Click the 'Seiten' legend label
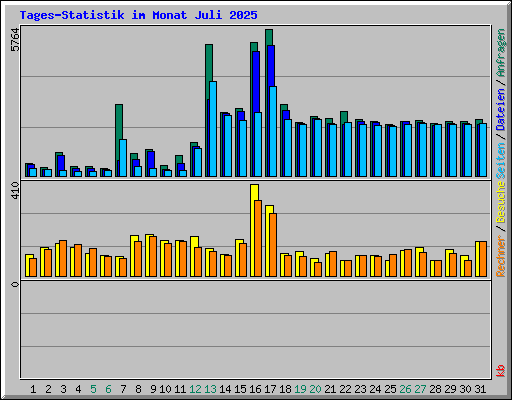 501,161
